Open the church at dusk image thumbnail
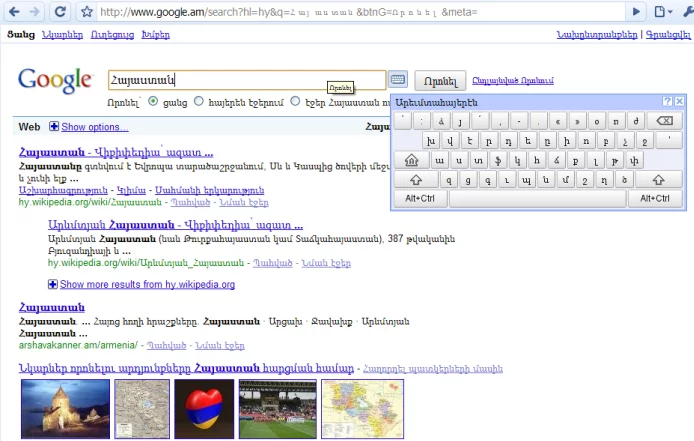This screenshot has width=694, height=441. 66,409
